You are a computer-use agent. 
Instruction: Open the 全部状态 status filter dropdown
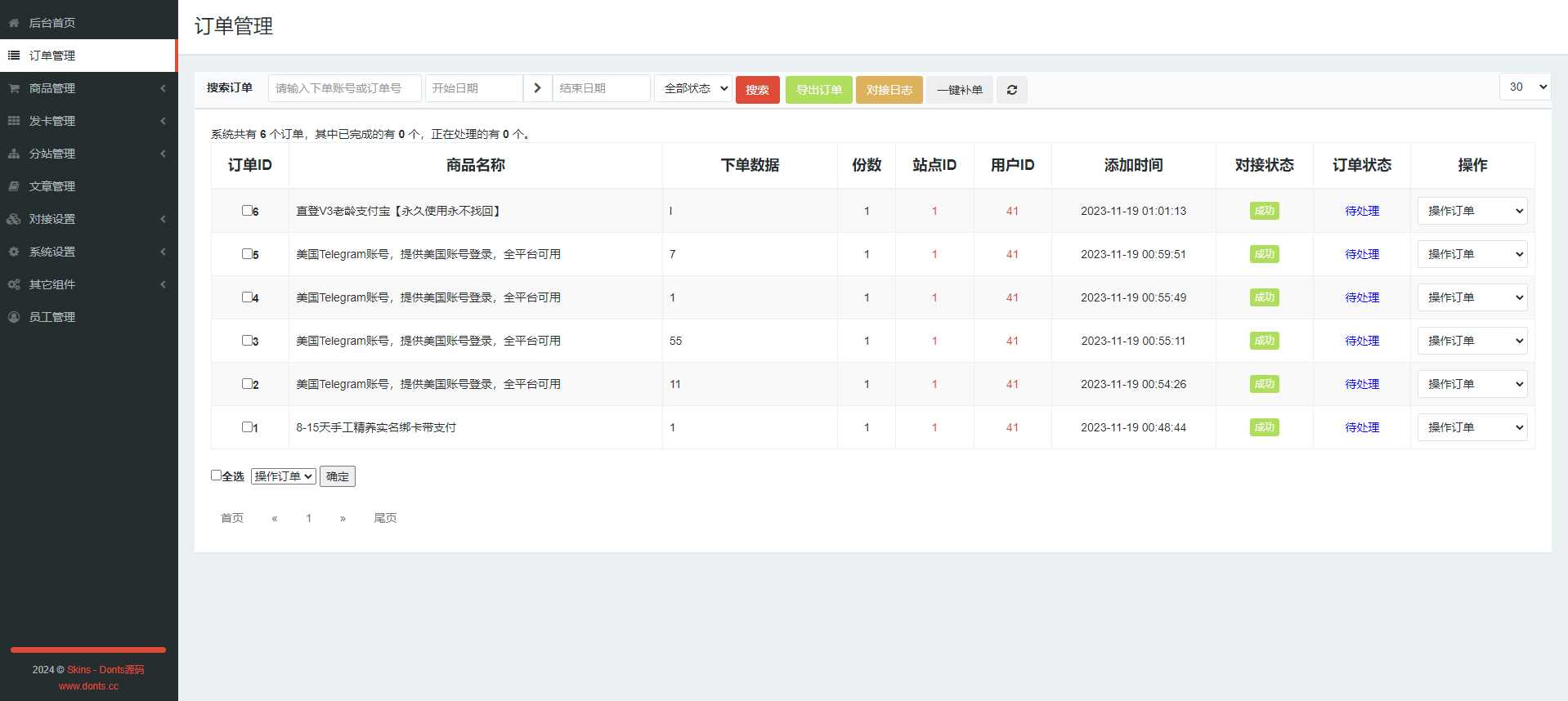coord(693,88)
